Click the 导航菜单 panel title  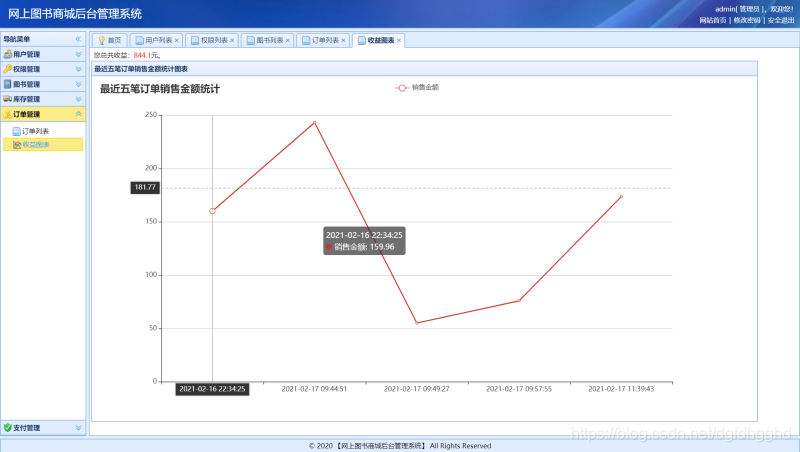16,39
